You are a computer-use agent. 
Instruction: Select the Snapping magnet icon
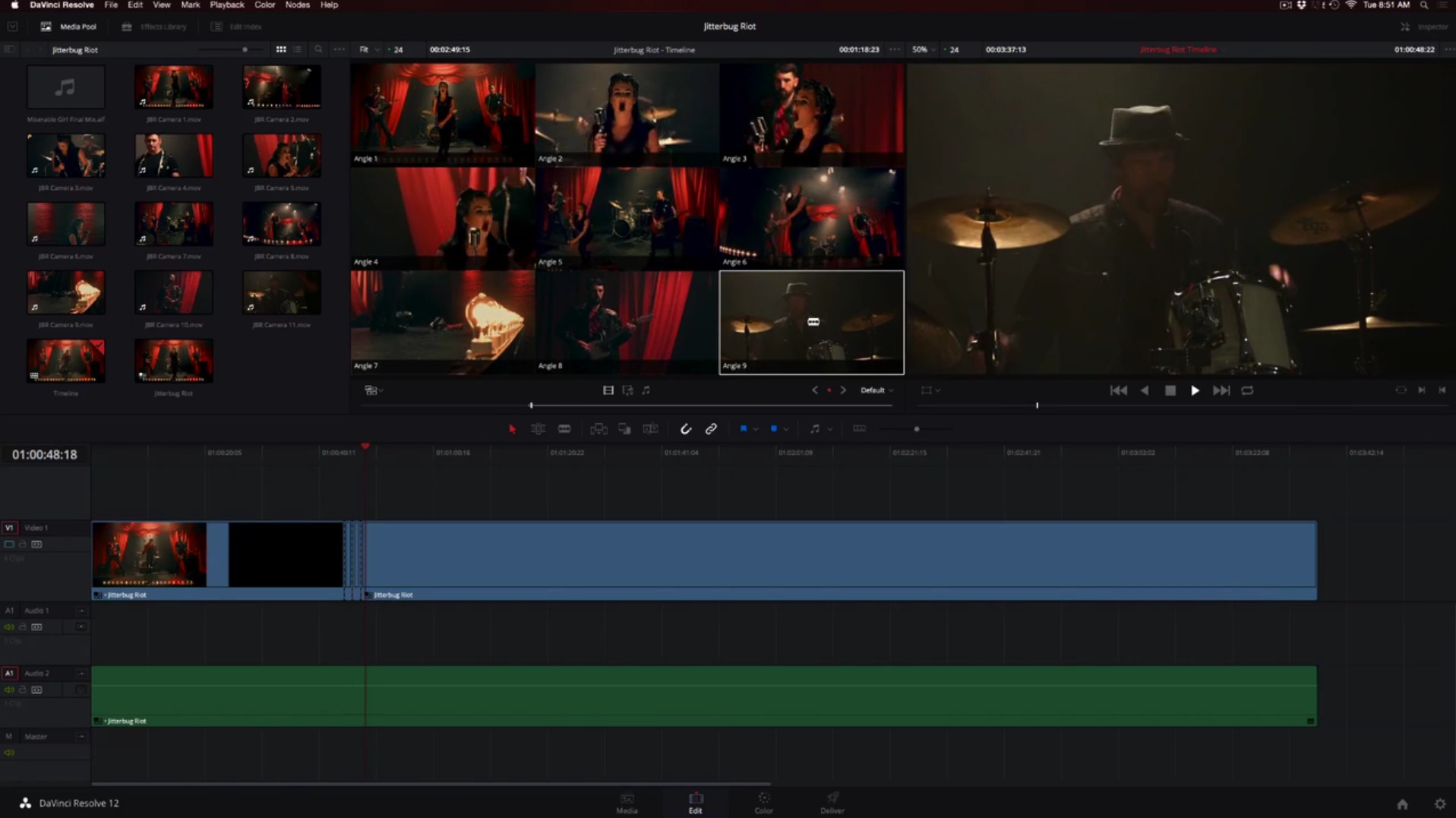(686, 428)
